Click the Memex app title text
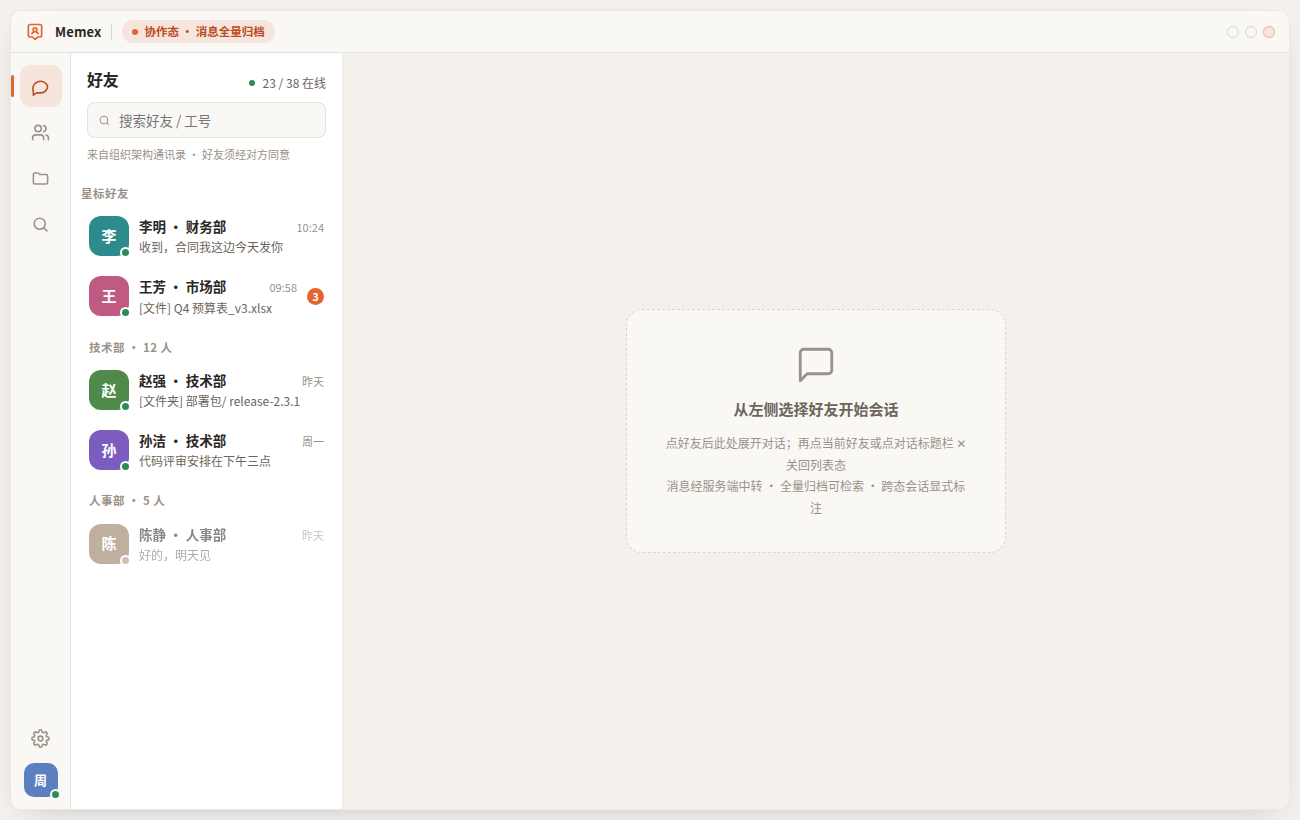The height and width of the screenshot is (820, 1300). [x=78, y=32]
